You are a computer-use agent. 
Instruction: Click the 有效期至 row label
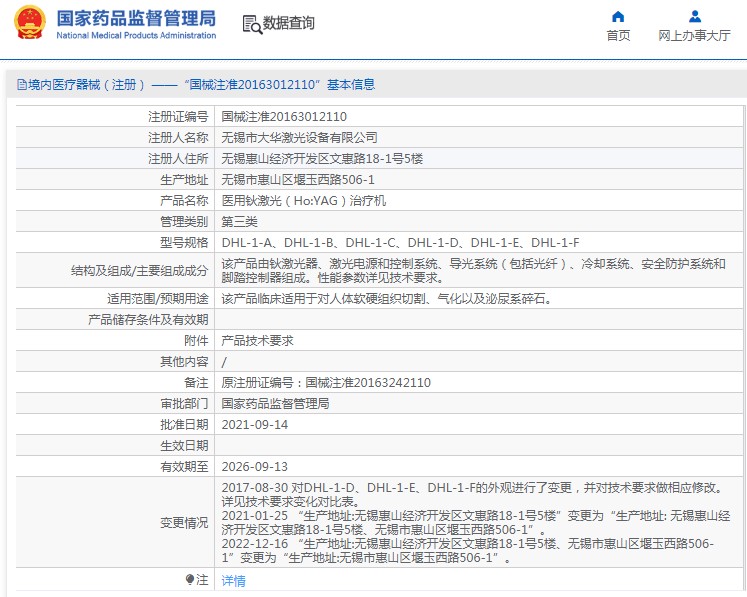click(184, 466)
